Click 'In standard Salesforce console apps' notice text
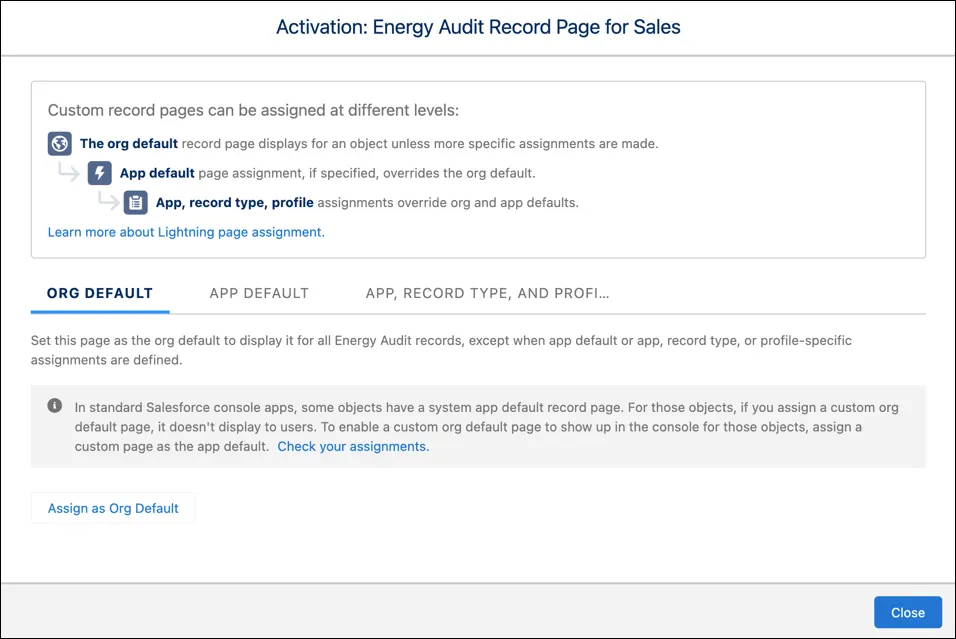This screenshot has height=639, width=956. coord(487,427)
